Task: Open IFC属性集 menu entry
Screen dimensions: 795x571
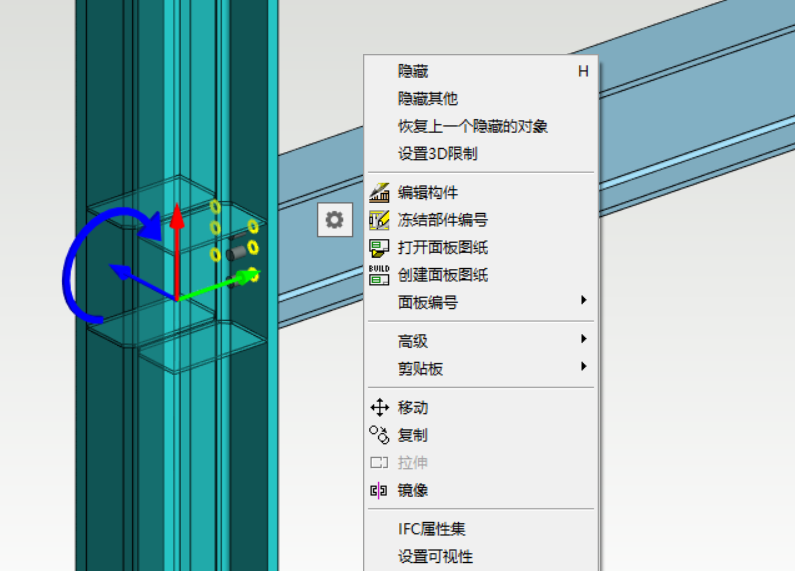Action: pyautogui.click(x=481, y=529)
